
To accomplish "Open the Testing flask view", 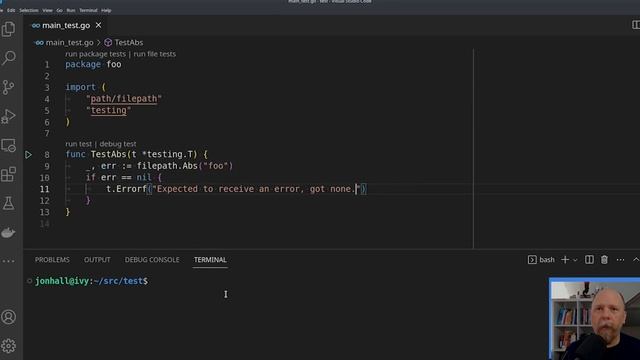I will (x=8, y=203).
